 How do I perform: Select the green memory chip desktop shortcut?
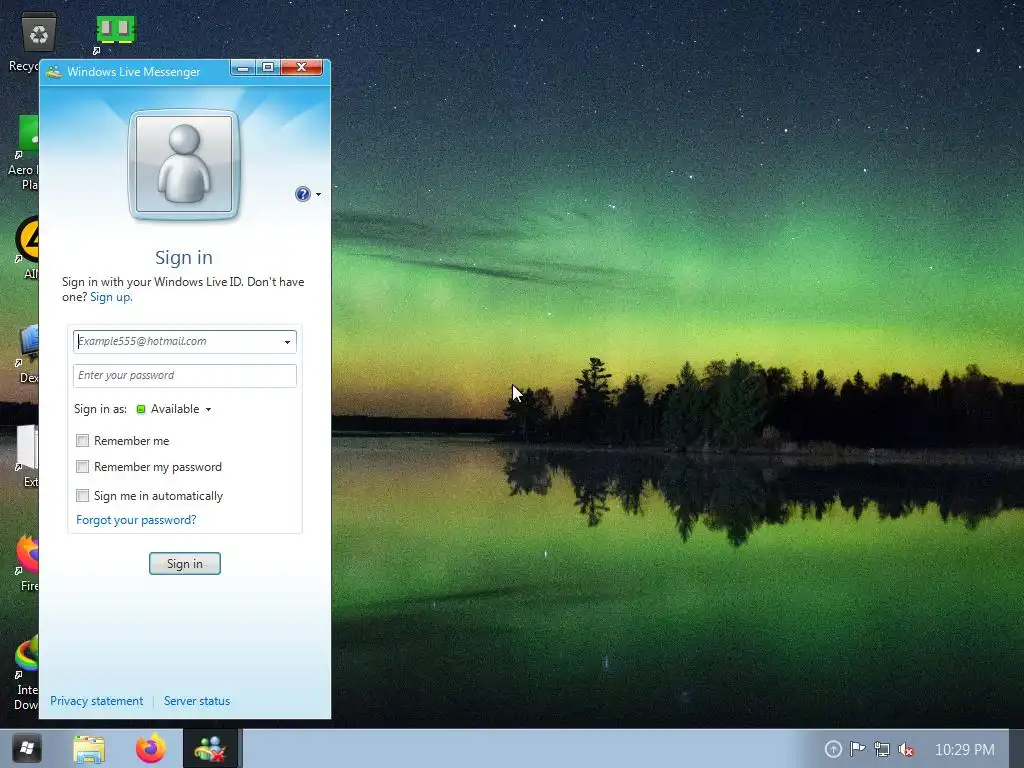tap(115, 33)
